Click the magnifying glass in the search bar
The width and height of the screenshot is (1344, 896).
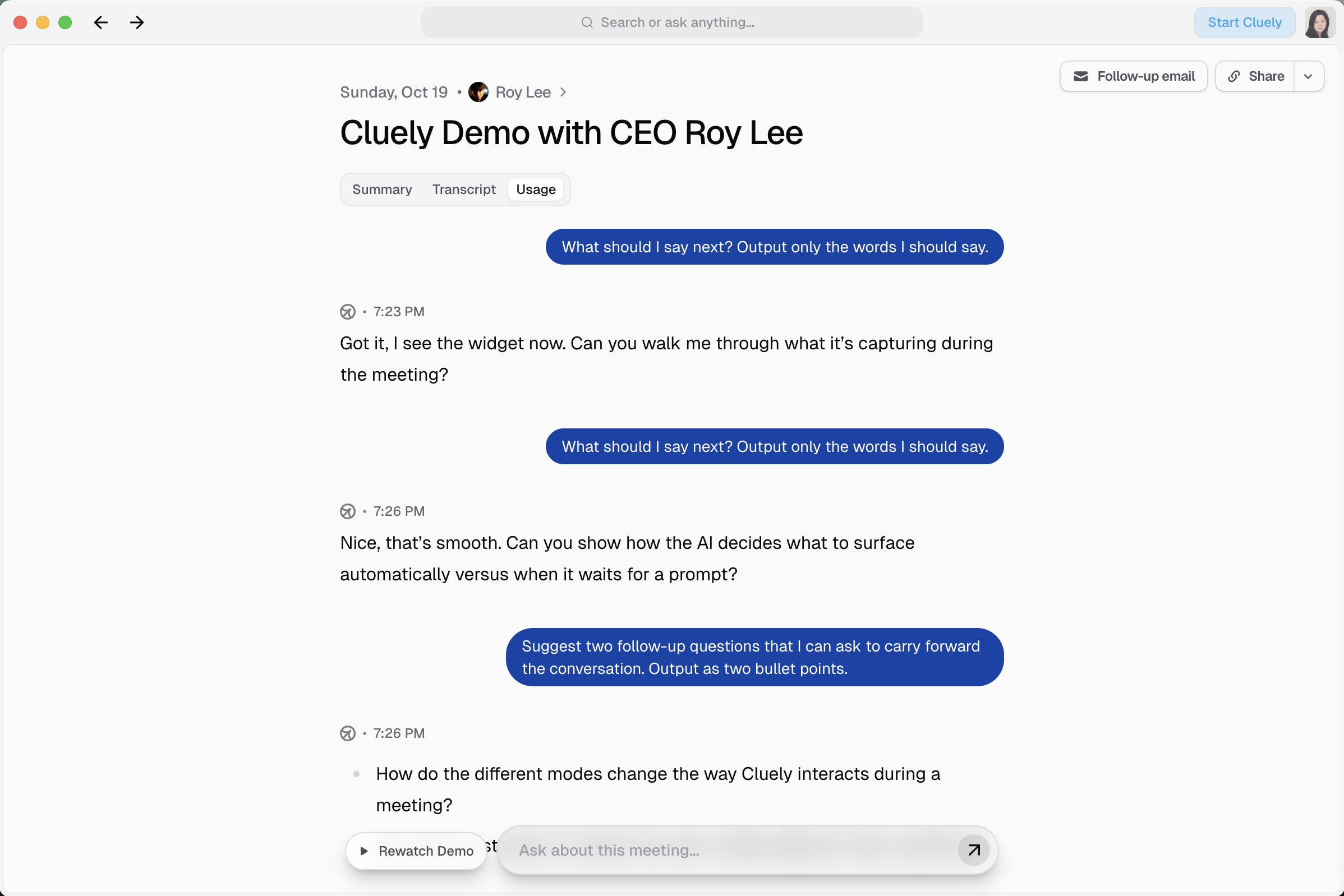(587, 22)
